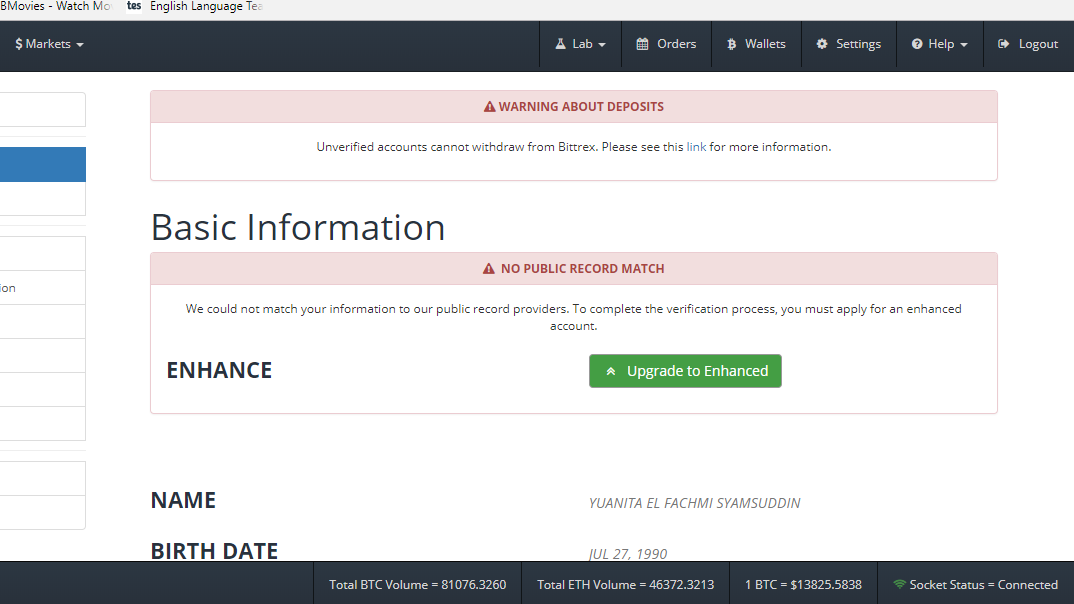Click the 1 BTC = $13825.5838 status

point(803,585)
